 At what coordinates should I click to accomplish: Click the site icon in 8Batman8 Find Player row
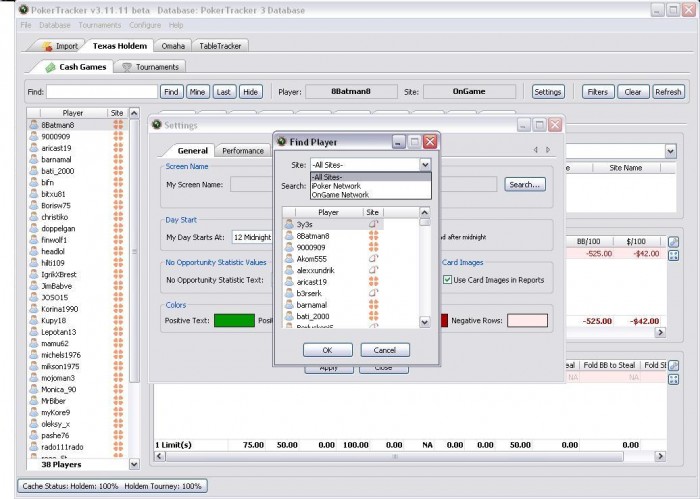click(373, 236)
